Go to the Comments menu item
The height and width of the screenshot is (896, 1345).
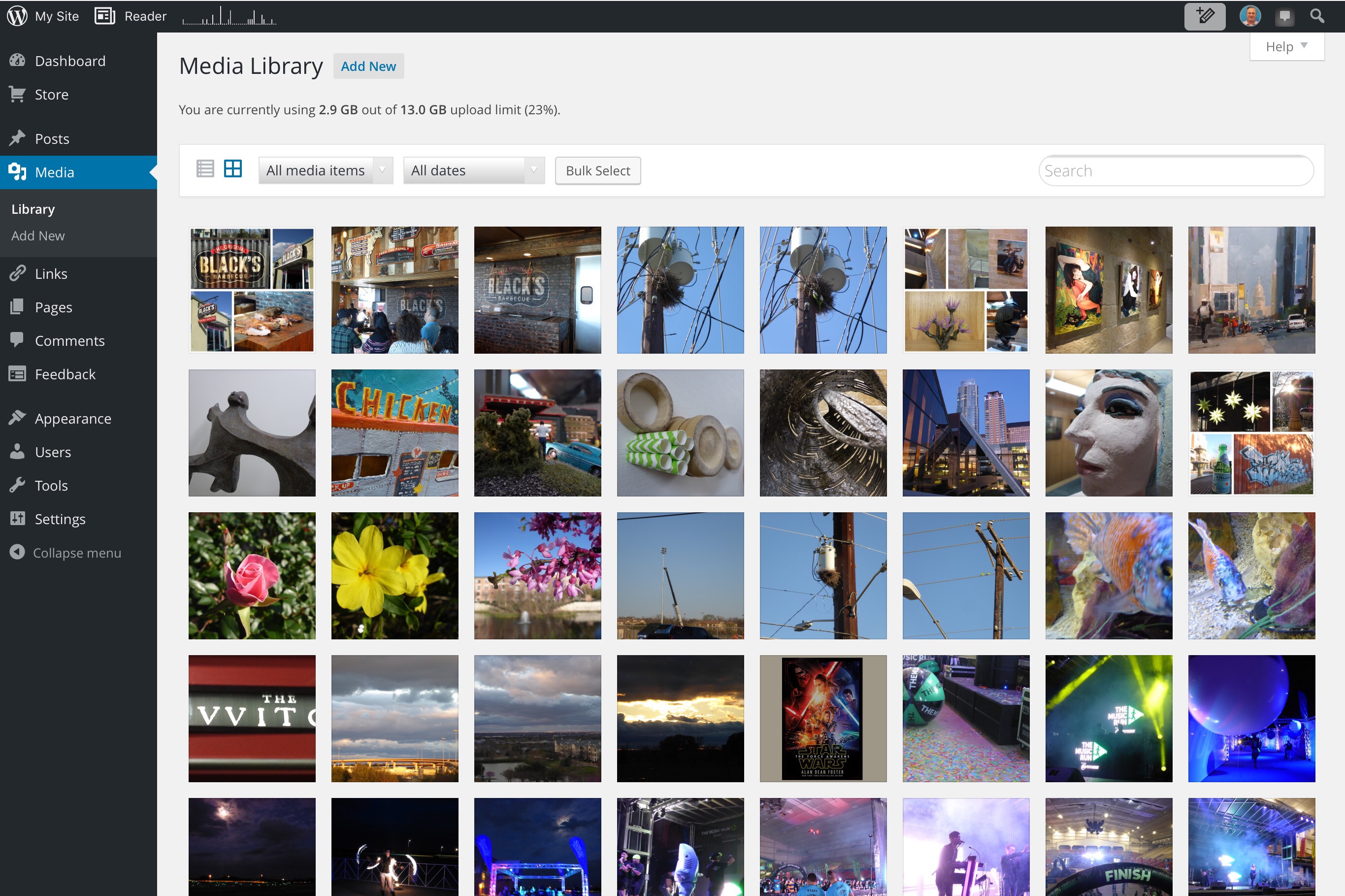coord(69,340)
